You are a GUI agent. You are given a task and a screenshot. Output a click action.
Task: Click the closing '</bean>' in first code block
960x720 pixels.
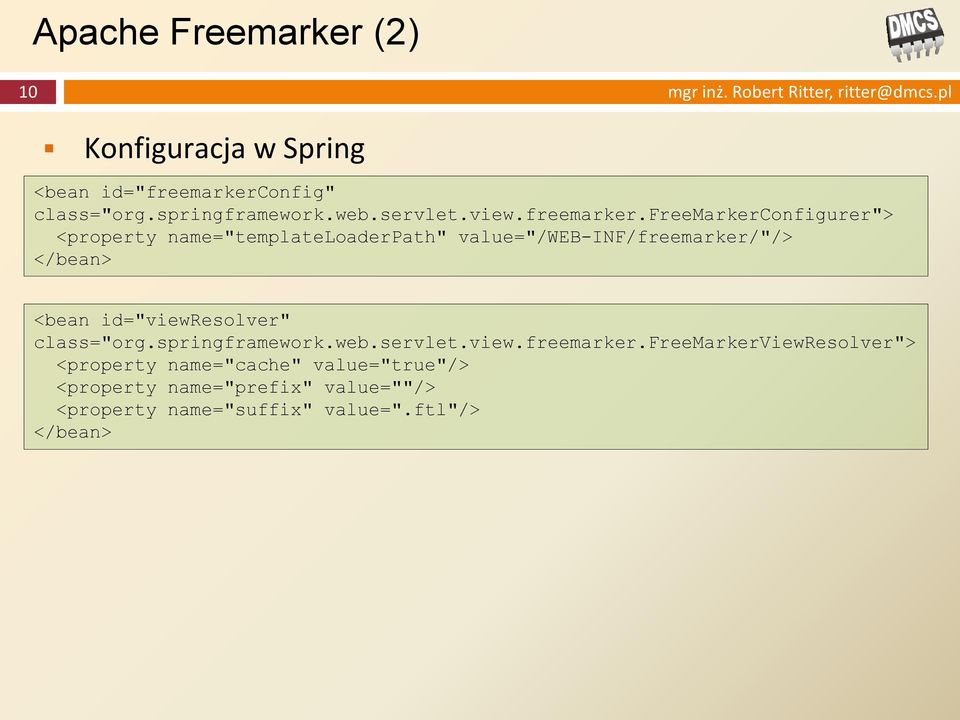tap(73, 260)
